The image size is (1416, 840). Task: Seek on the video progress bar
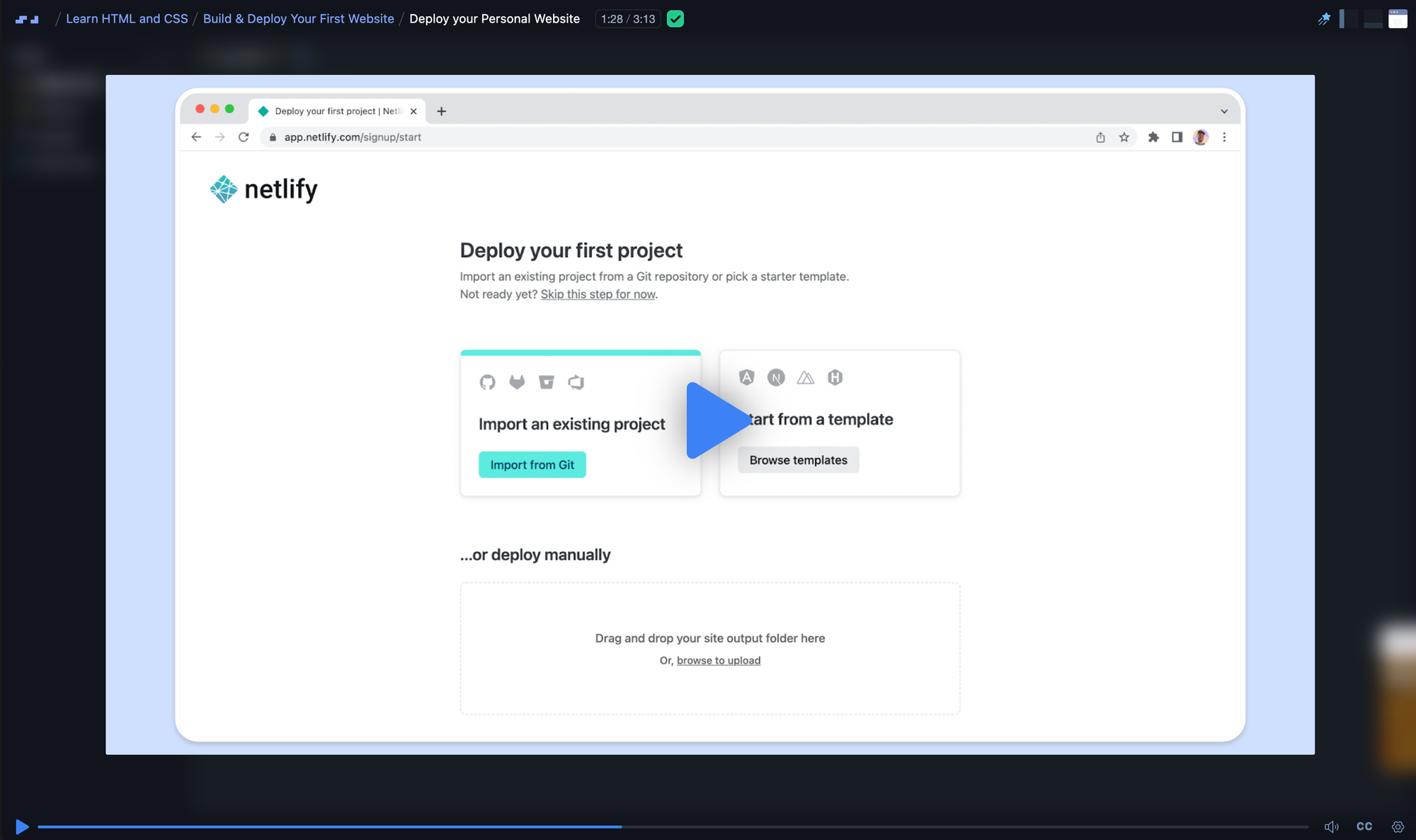click(673, 827)
